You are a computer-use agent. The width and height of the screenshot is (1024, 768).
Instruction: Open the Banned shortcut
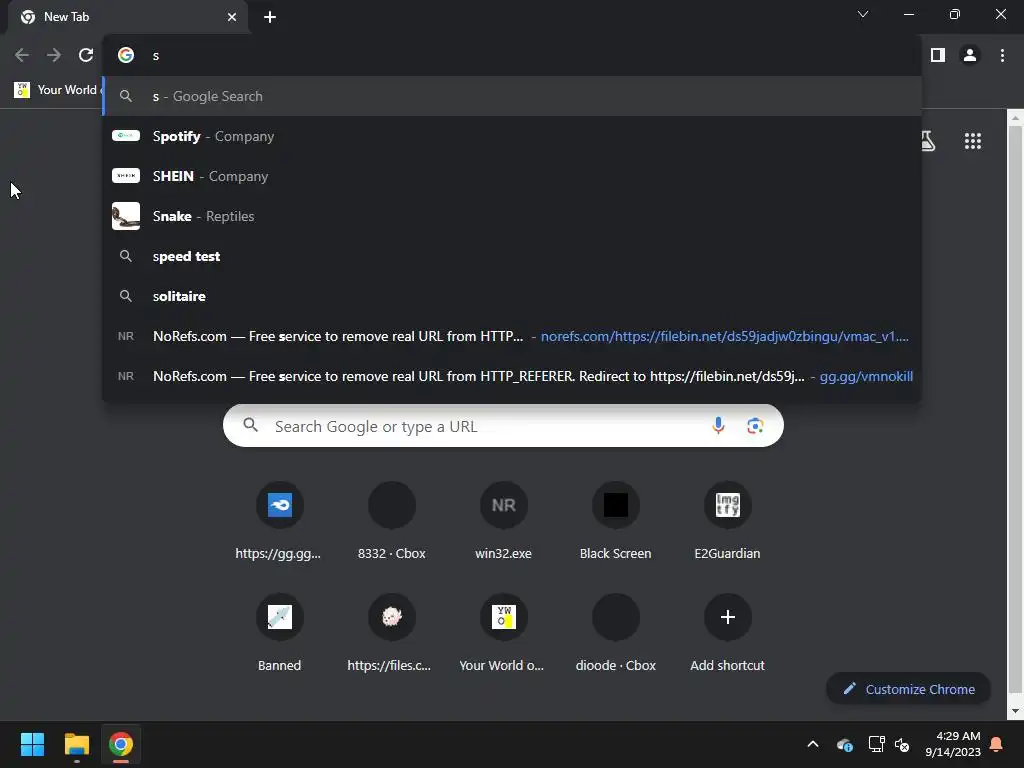(279, 633)
